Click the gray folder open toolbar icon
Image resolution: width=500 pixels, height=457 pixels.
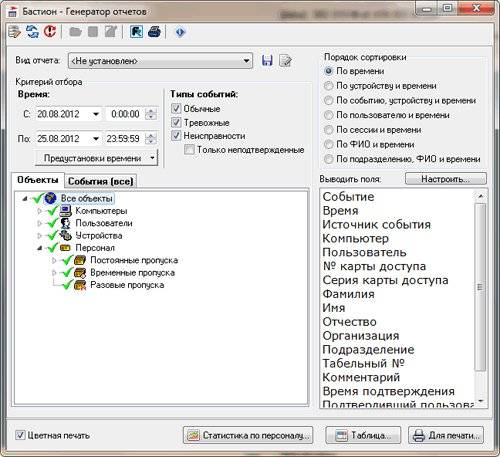point(75,32)
